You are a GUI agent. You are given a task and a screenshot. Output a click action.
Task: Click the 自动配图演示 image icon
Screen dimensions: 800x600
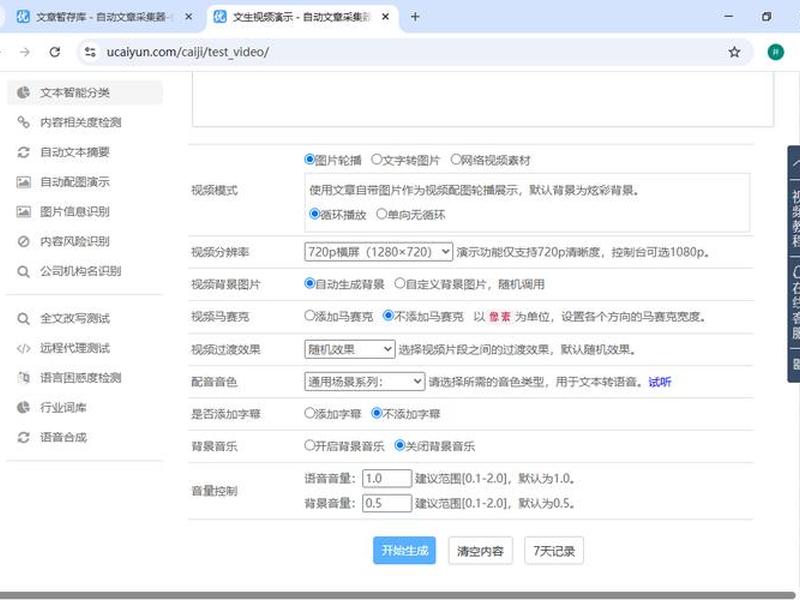(23, 182)
